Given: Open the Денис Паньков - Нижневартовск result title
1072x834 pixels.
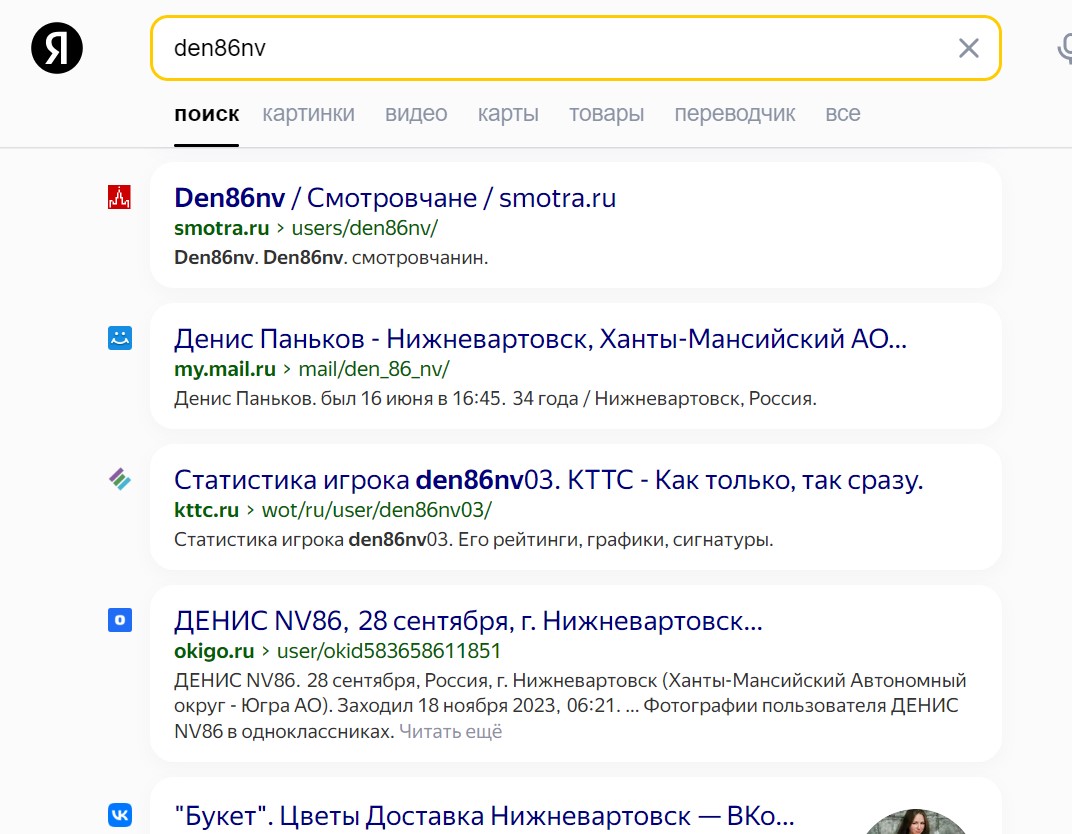Looking at the screenshot, I should click(540, 338).
